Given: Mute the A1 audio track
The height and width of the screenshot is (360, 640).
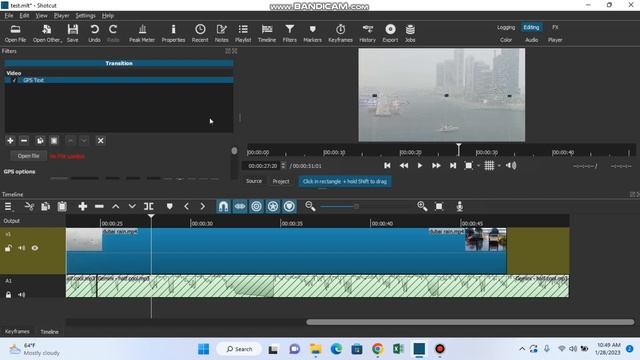Looking at the screenshot, I should coord(21,295).
